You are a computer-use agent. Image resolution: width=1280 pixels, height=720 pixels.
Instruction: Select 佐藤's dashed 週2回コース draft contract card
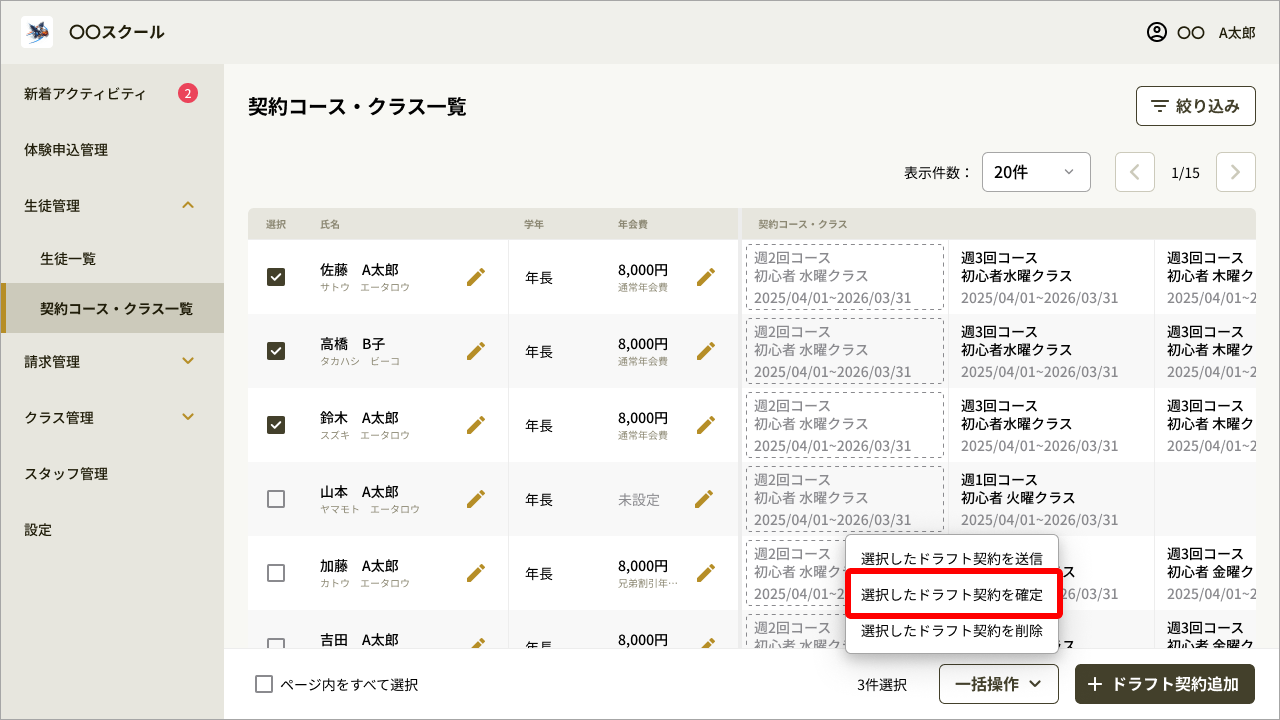[x=845, y=275]
